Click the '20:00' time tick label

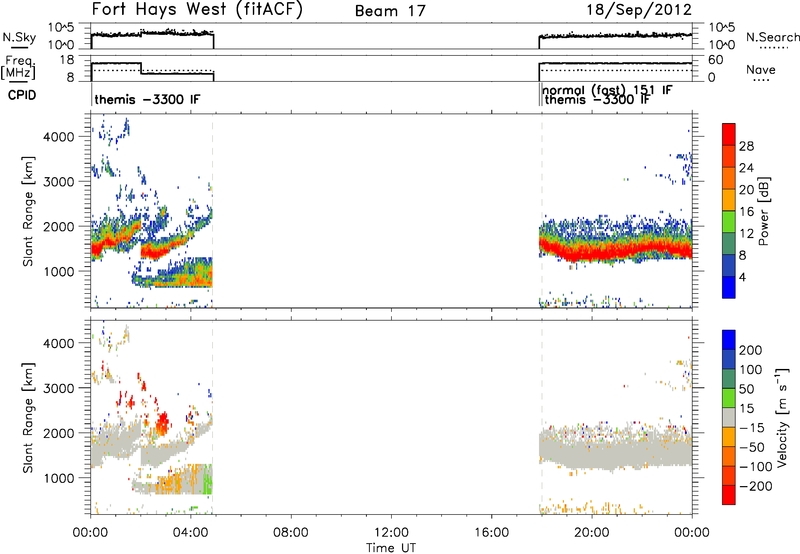click(x=591, y=533)
